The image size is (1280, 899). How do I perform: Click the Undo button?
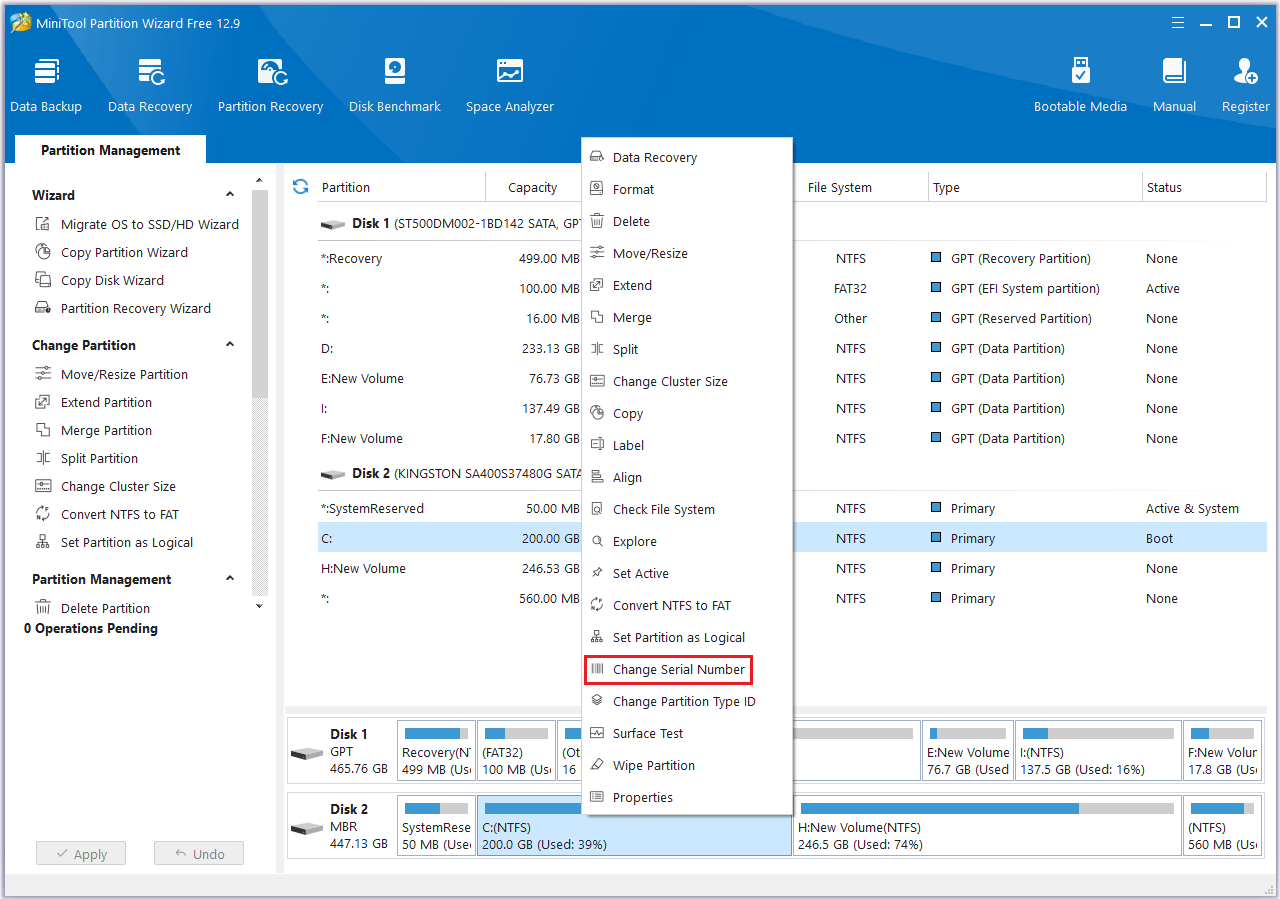click(x=199, y=854)
